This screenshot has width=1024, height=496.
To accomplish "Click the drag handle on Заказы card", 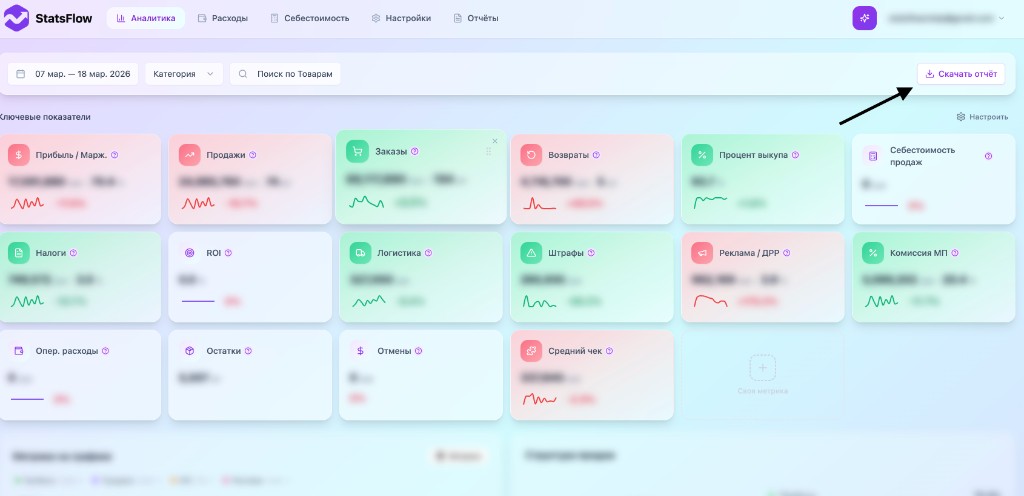I will click(488, 151).
